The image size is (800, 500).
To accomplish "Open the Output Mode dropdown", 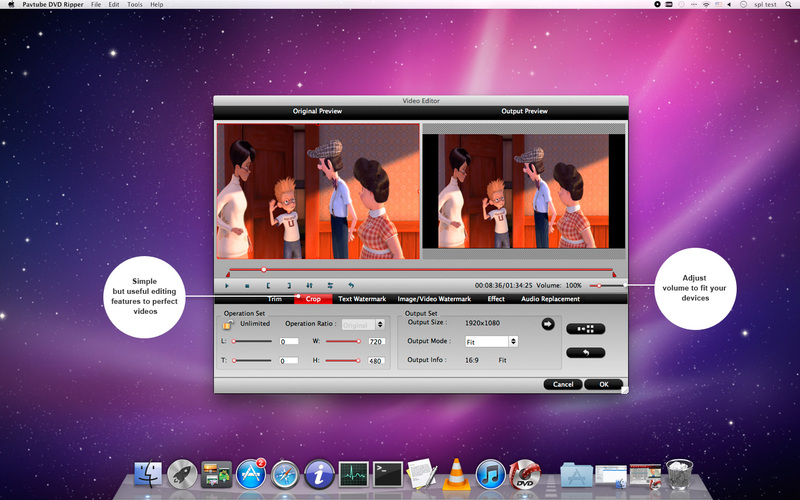I will pyautogui.click(x=491, y=342).
